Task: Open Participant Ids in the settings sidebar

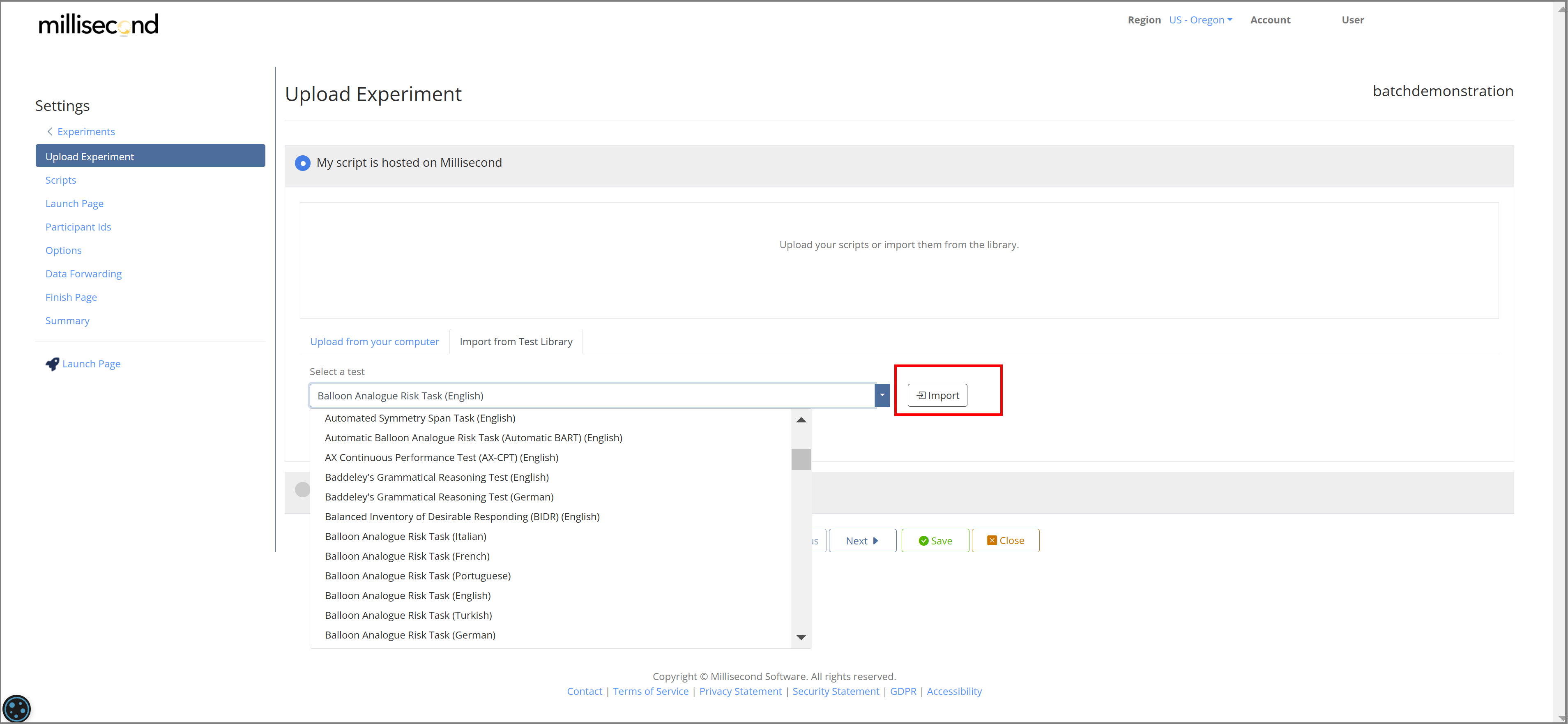Action: [x=78, y=227]
